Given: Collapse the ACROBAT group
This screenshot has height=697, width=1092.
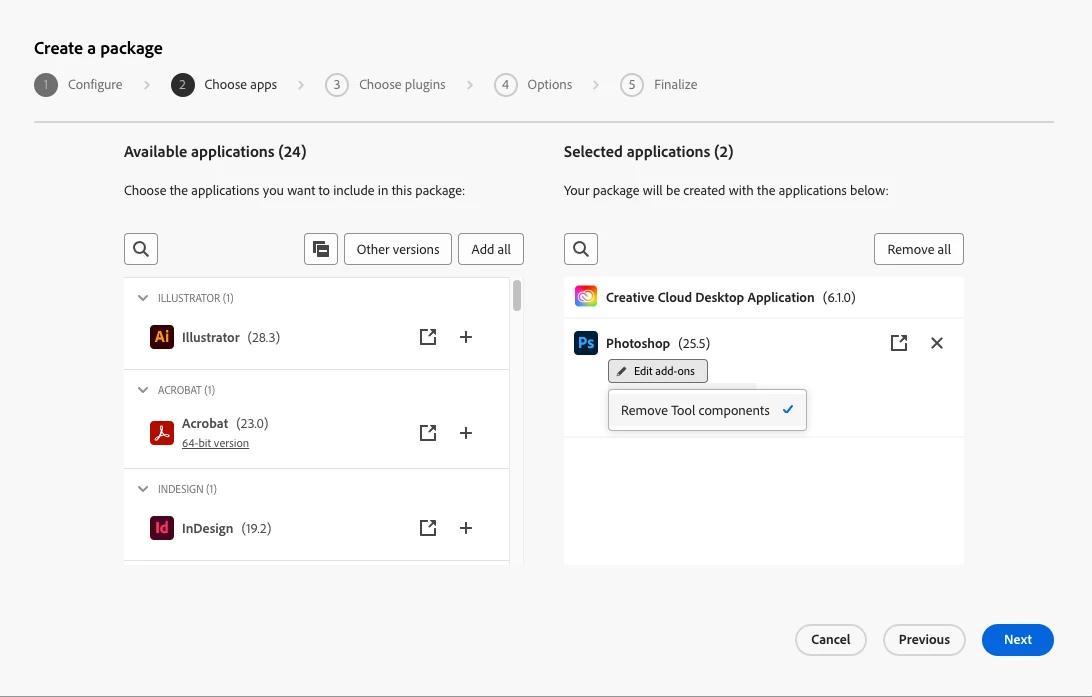Looking at the screenshot, I should [142, 390].
